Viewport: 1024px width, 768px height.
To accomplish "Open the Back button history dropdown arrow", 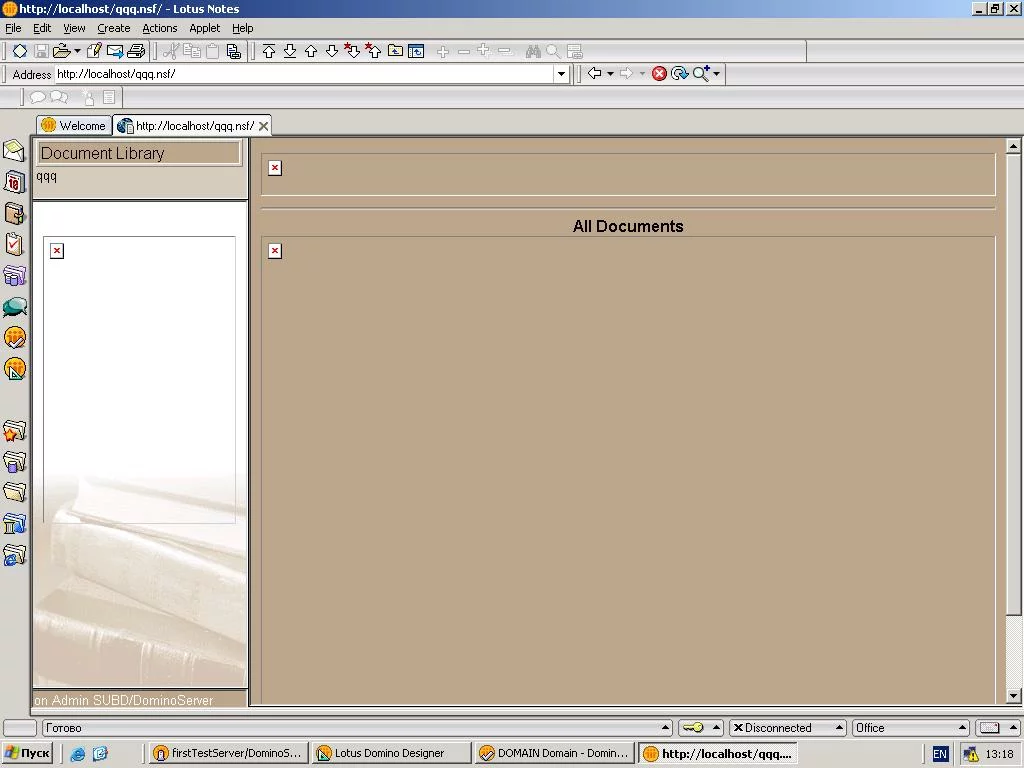I will click(x=610, y=74).
